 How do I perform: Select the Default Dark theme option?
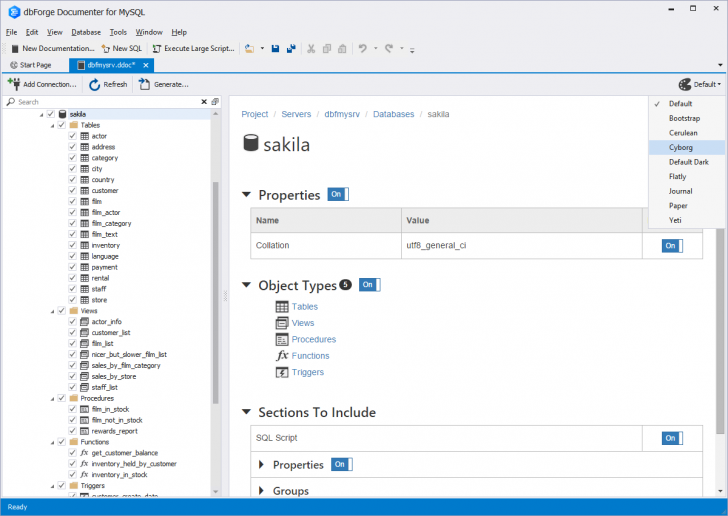tap(687, 162)
